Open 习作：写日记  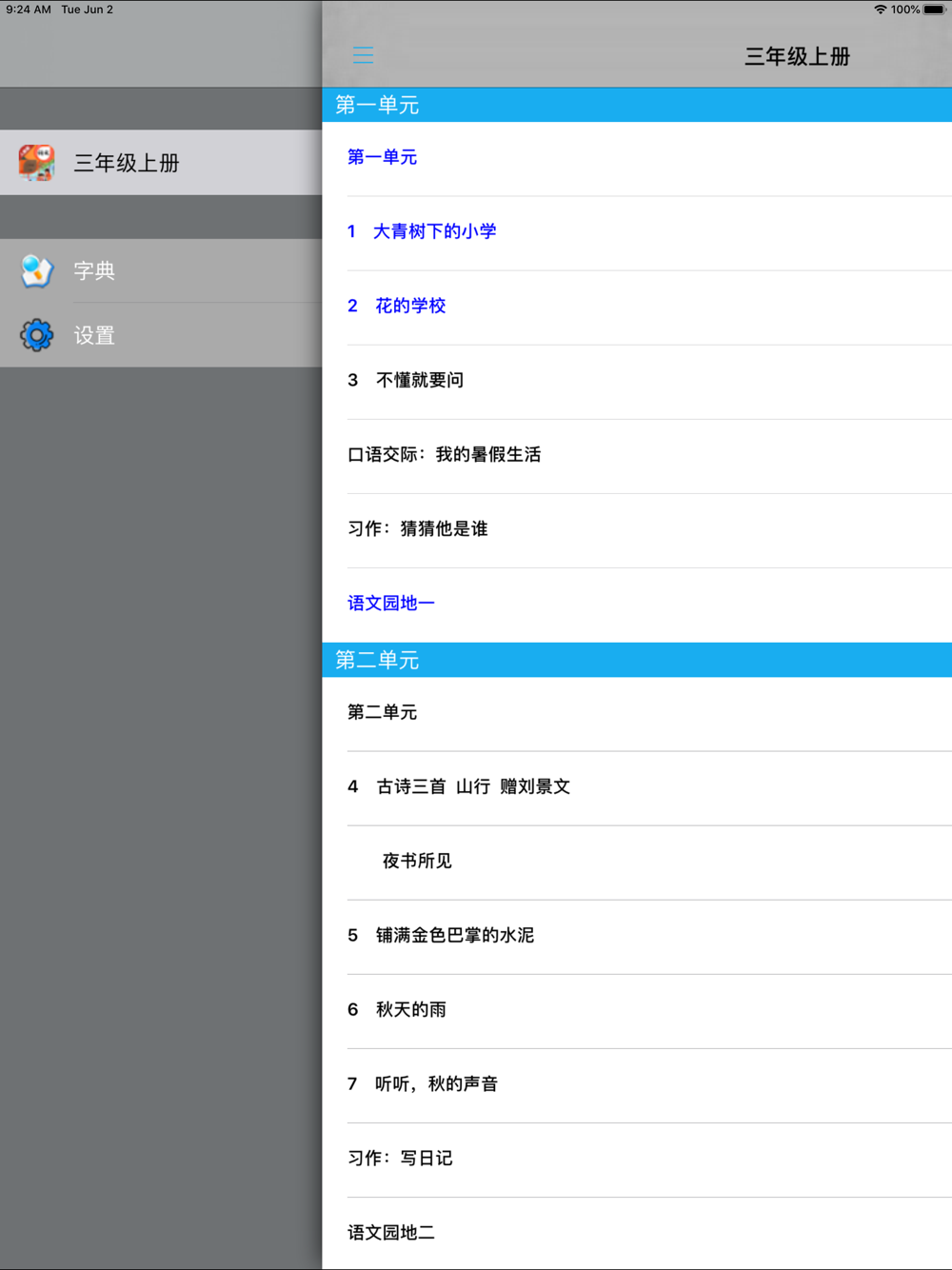pyautogui.click(x=637, y=1160)
